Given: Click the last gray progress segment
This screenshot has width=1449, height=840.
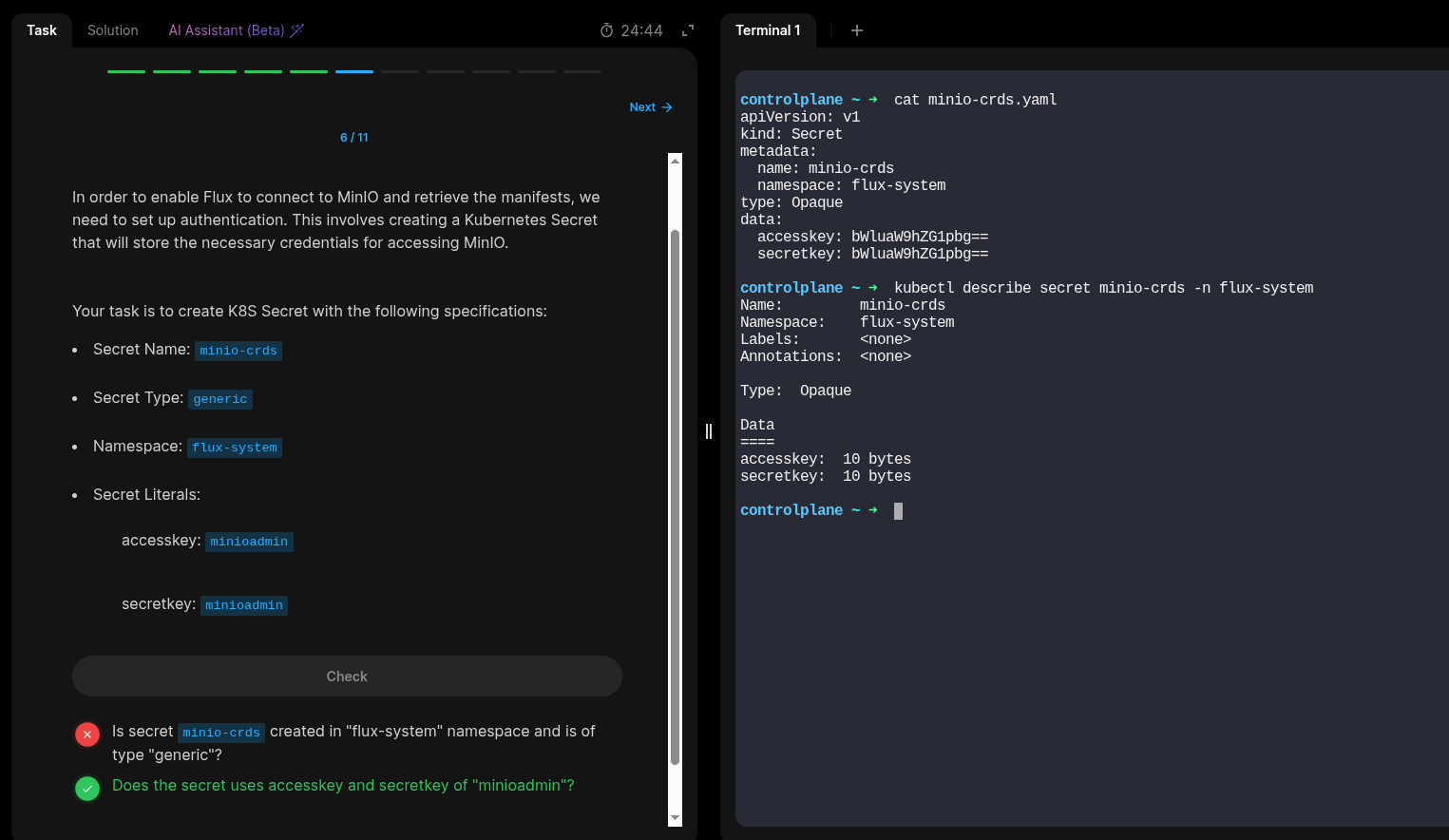Looking at the screenshot, I should [x=582, y=71].
